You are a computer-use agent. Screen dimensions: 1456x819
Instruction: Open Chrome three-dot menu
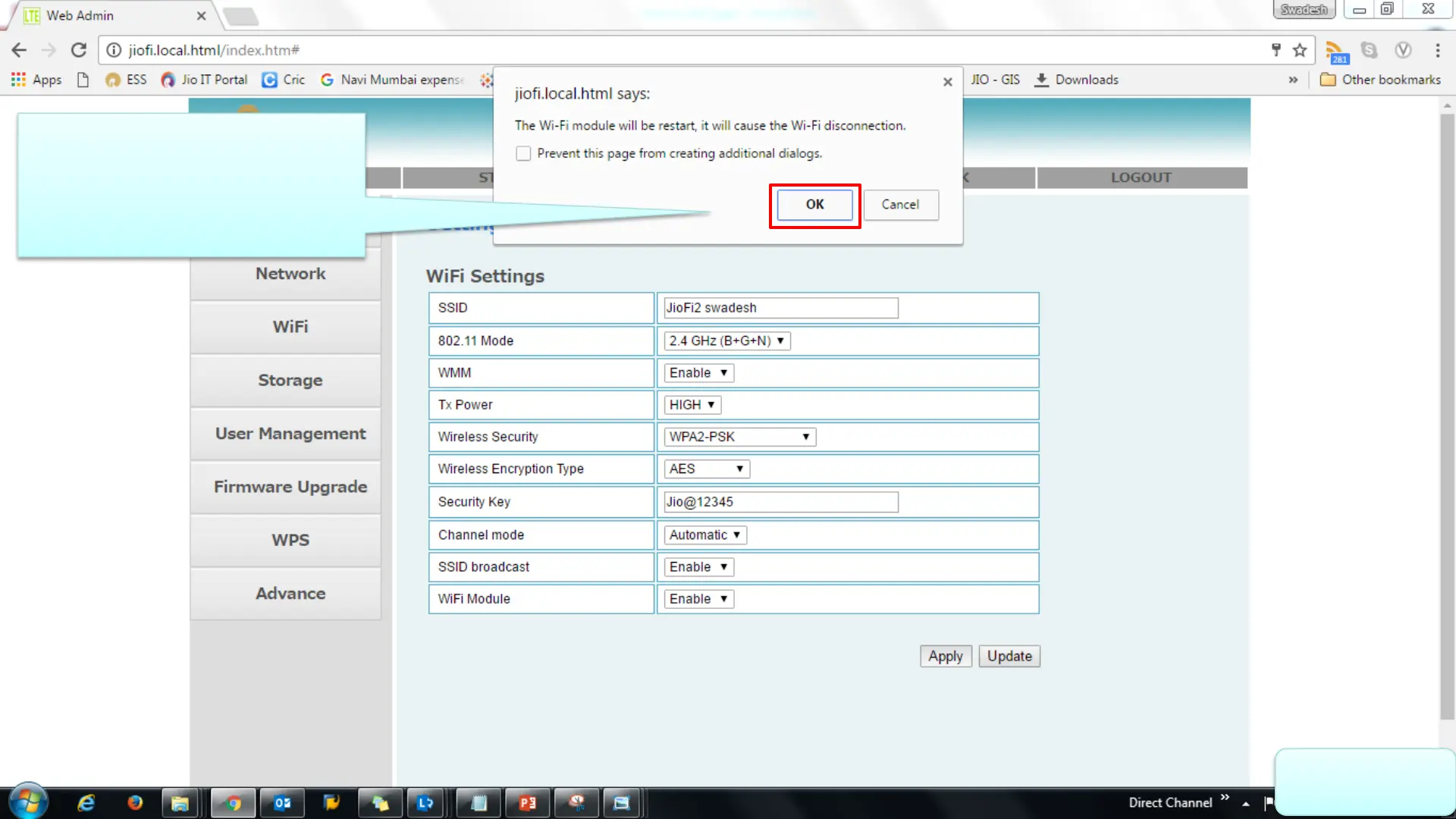(x=1437, y=50)
